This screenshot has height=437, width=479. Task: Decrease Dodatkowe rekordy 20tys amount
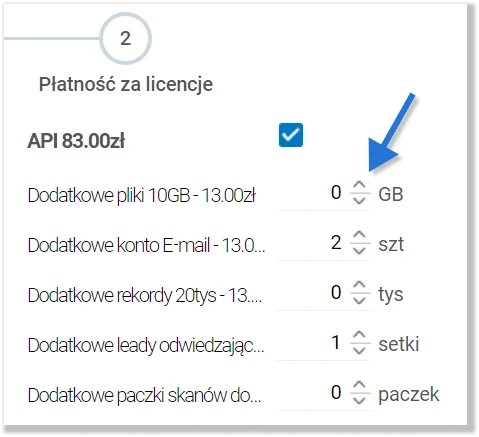pos(359,300)
